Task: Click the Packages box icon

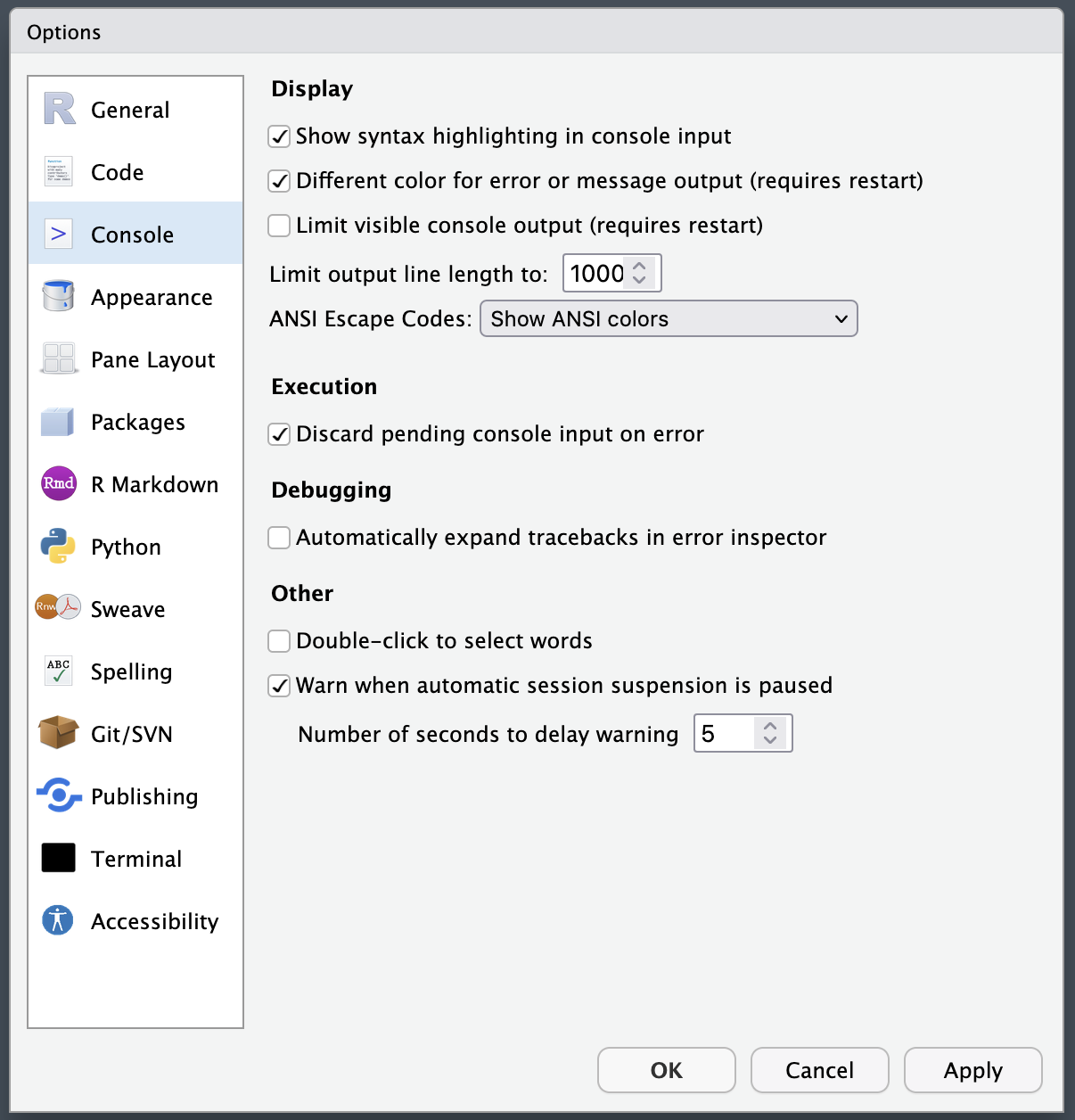Action: point(59,422)
